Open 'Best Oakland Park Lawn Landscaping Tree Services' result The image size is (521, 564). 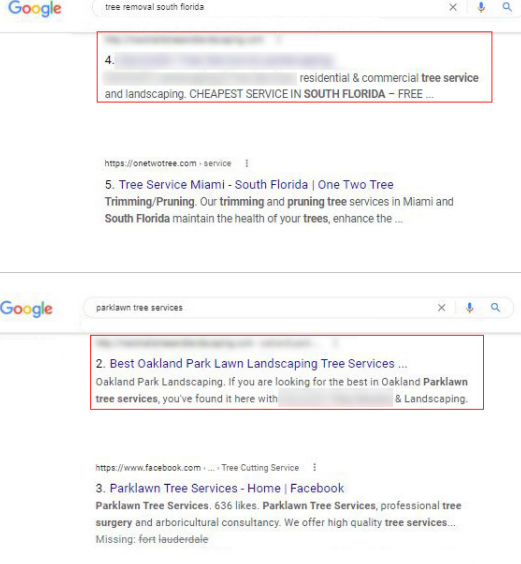258,364
